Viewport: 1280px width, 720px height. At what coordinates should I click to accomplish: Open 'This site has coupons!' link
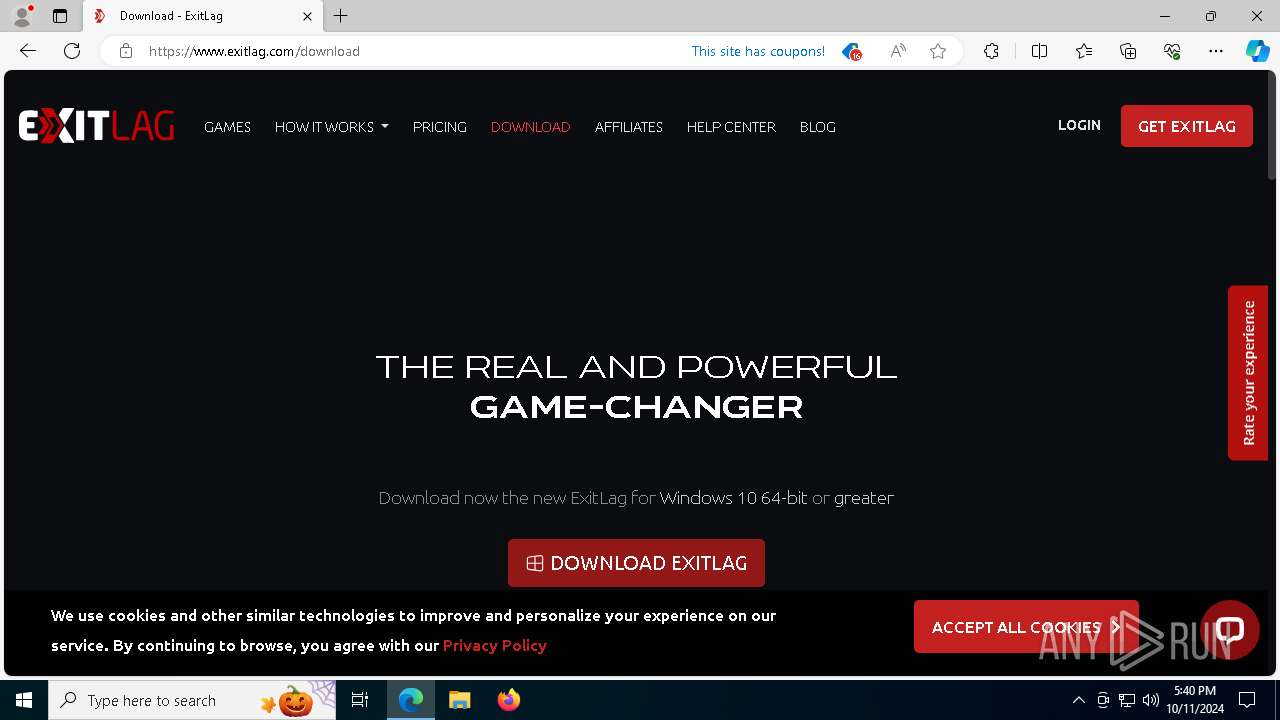click(758, 51)
